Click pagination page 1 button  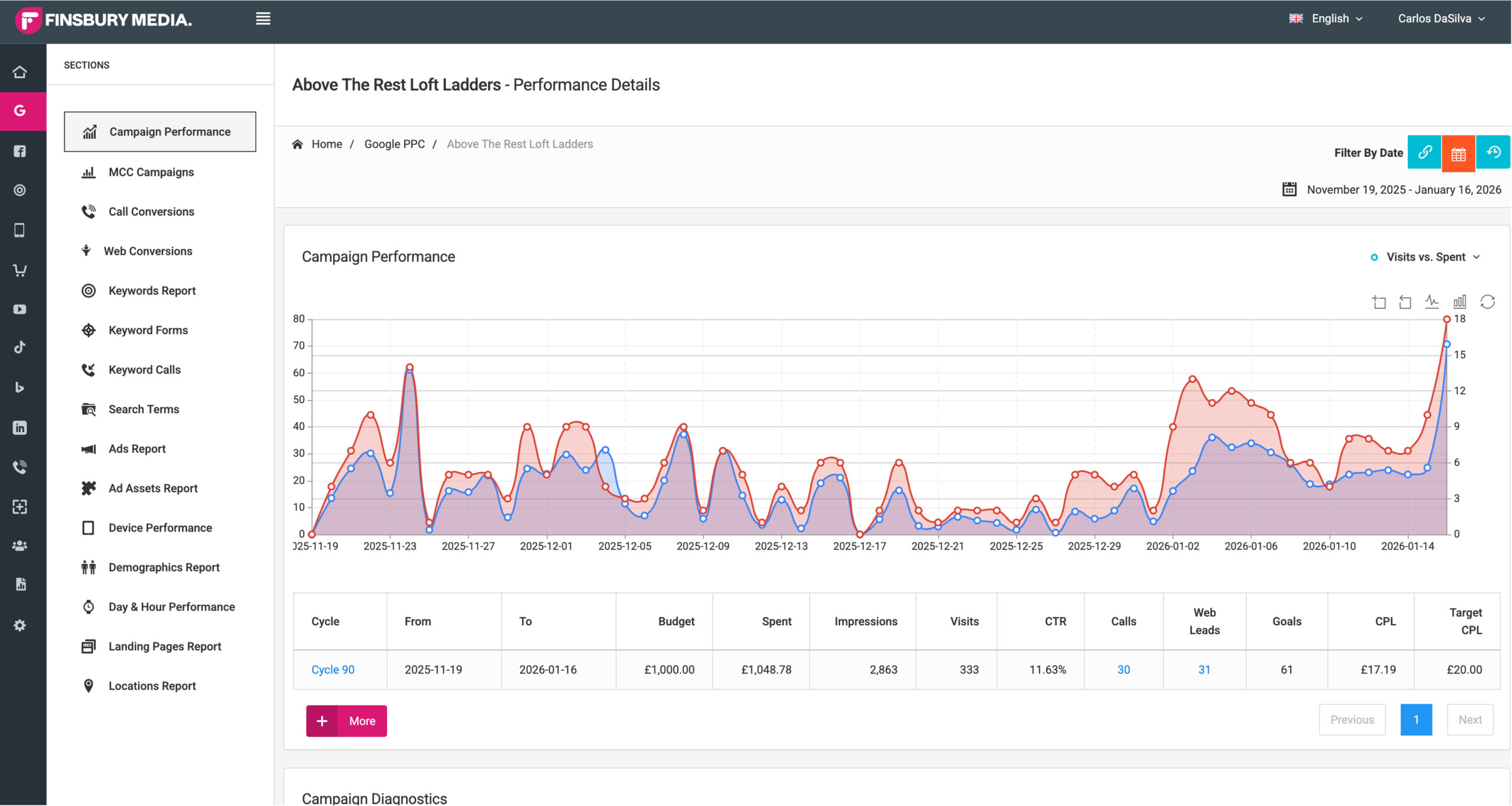point(1416,720)
